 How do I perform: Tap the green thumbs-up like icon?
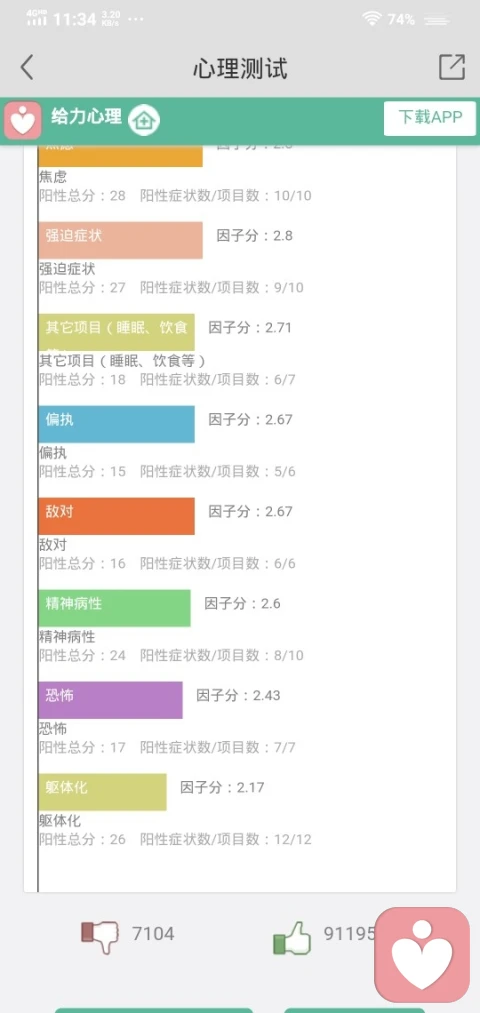click(x=292, y=938)
